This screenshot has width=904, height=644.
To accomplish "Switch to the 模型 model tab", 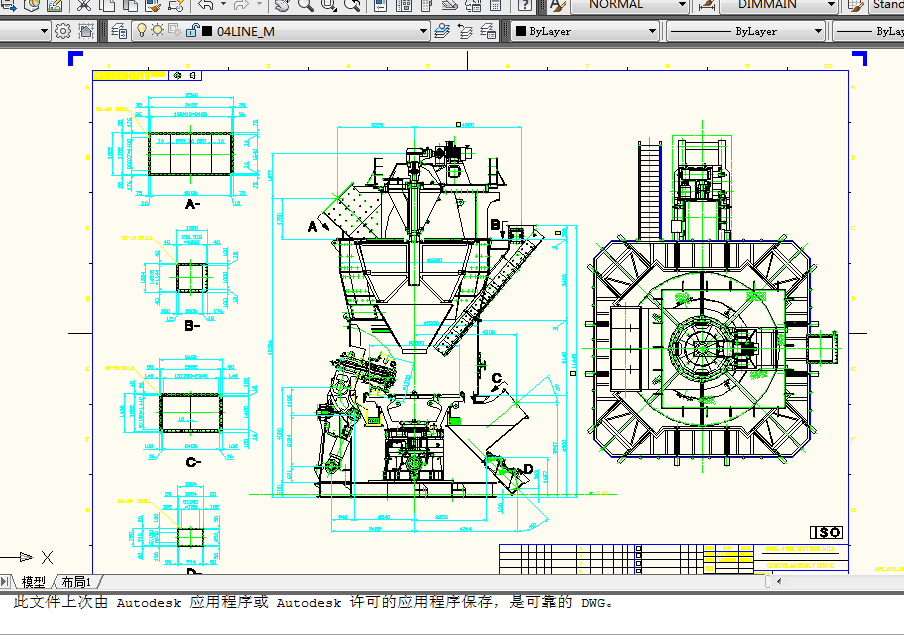I will pos(33,582).
